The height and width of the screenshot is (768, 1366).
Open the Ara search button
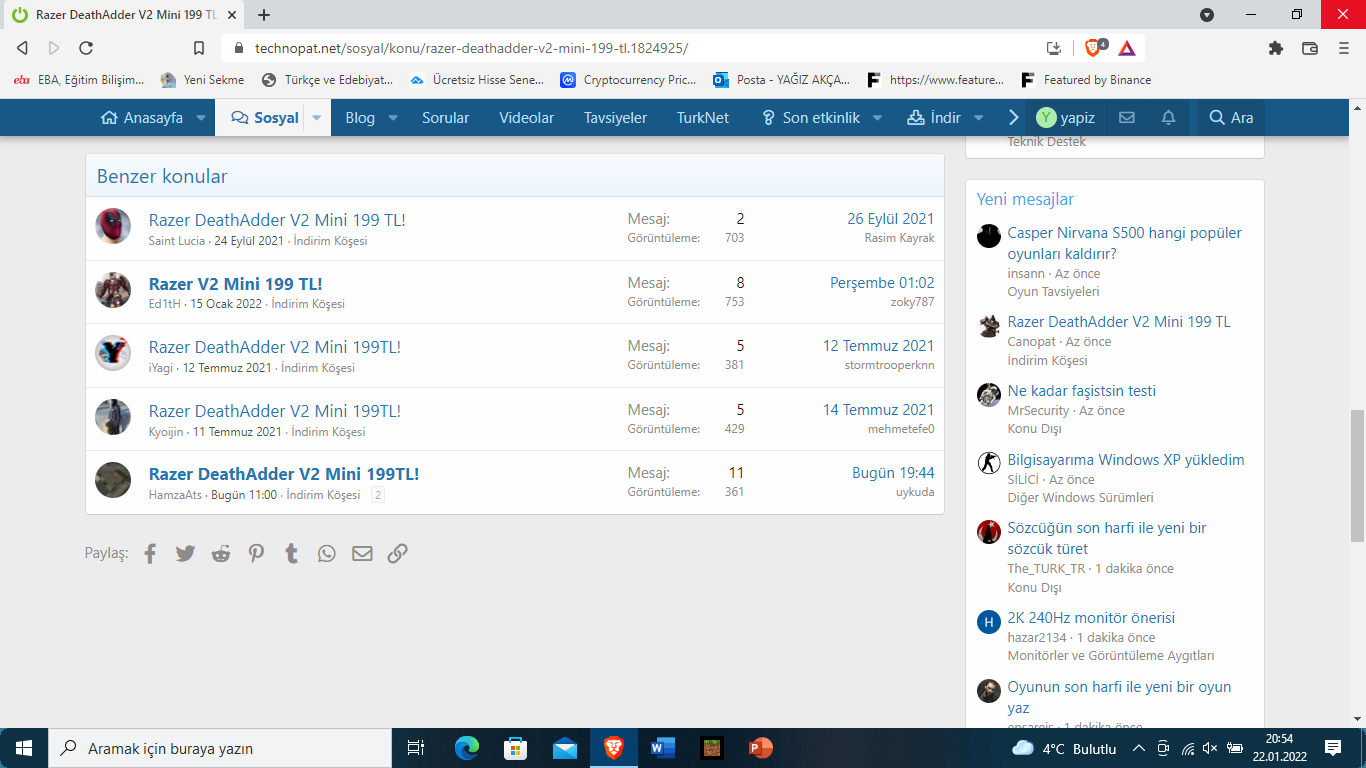[1231, 117]
